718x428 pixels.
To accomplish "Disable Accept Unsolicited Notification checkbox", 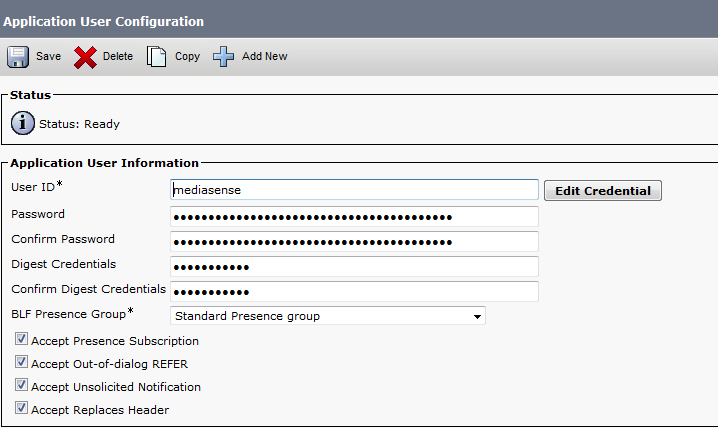I will pyautogui.click(x=21, y=386).
